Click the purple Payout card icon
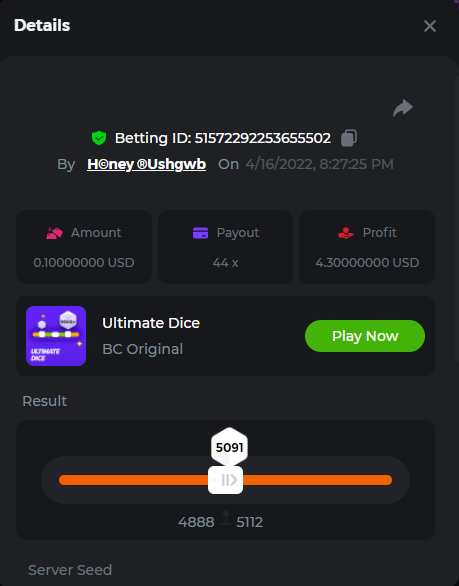459x586 pixels. [200, 233]
